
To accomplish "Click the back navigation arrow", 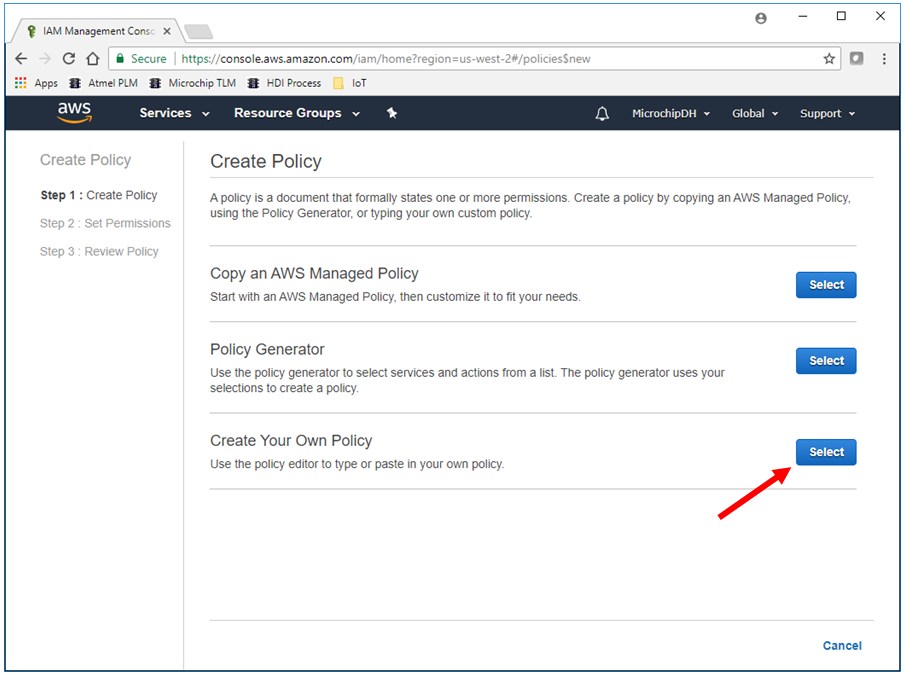I will pos(20,59).
